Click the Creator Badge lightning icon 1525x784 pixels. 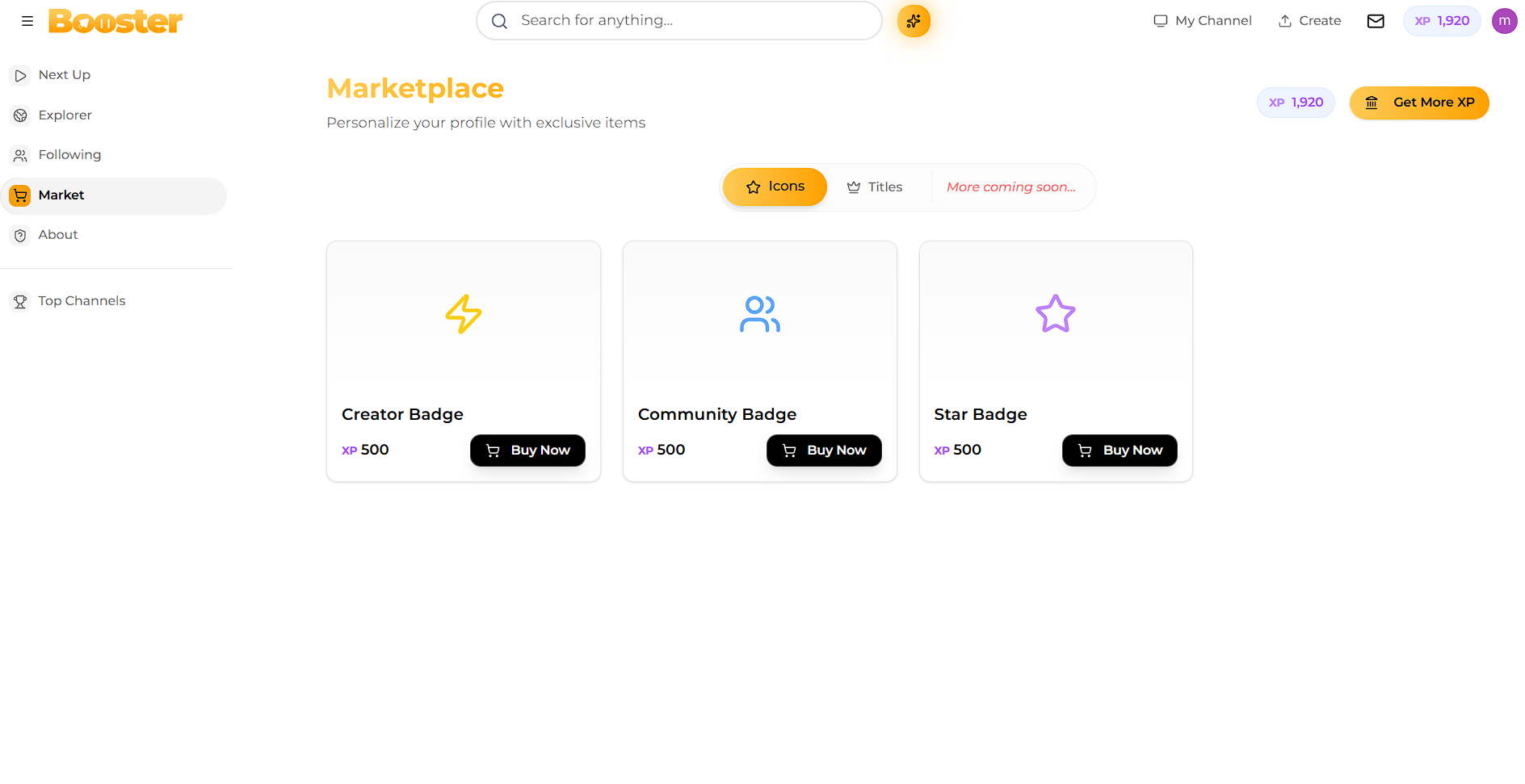[463, 314]
